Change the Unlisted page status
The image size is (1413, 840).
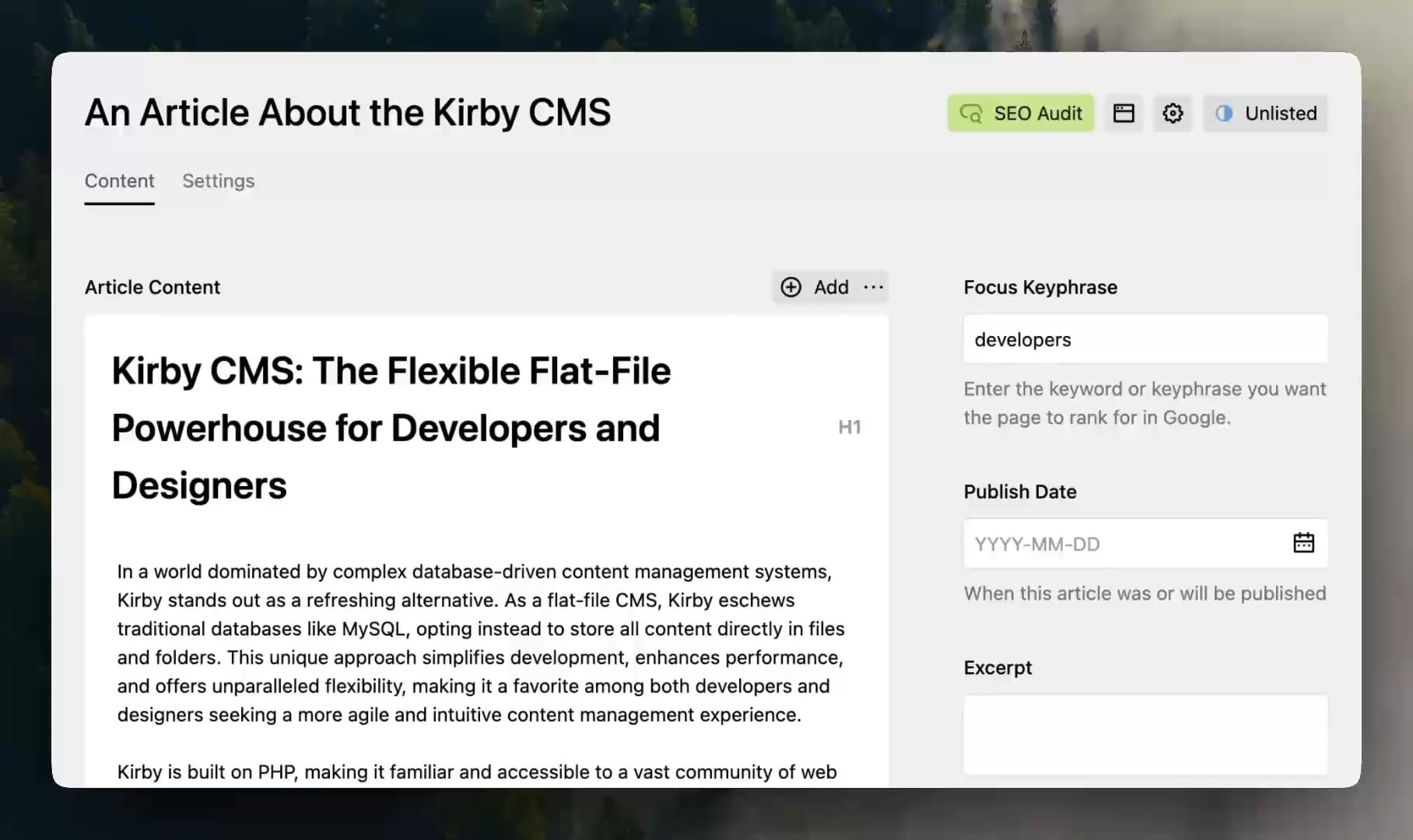(x=1265, y=114)
